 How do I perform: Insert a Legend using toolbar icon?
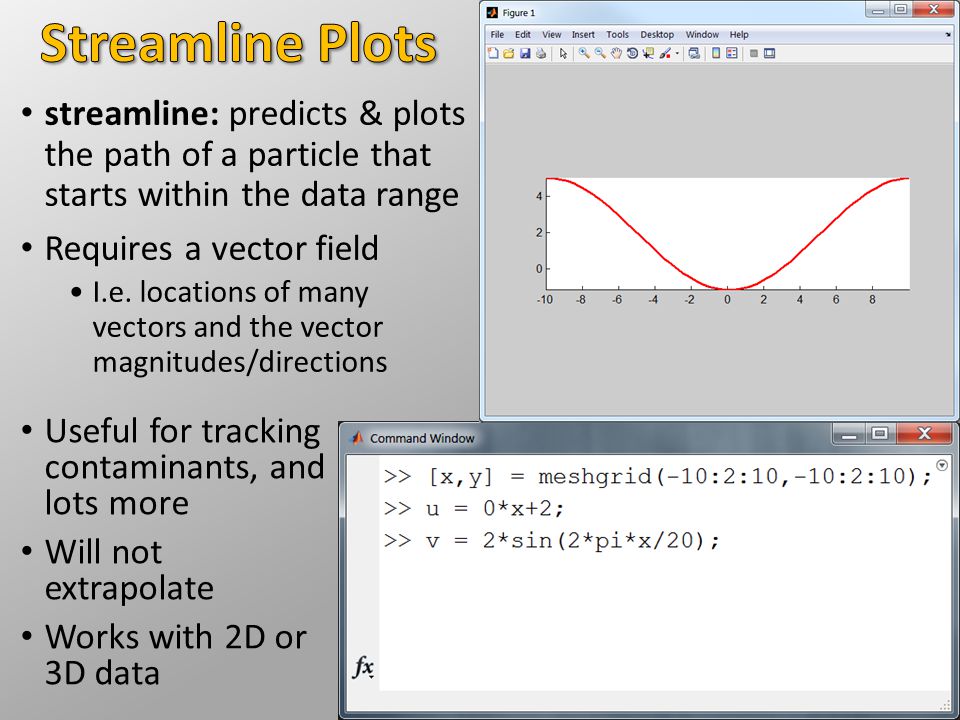click(732, 53)
